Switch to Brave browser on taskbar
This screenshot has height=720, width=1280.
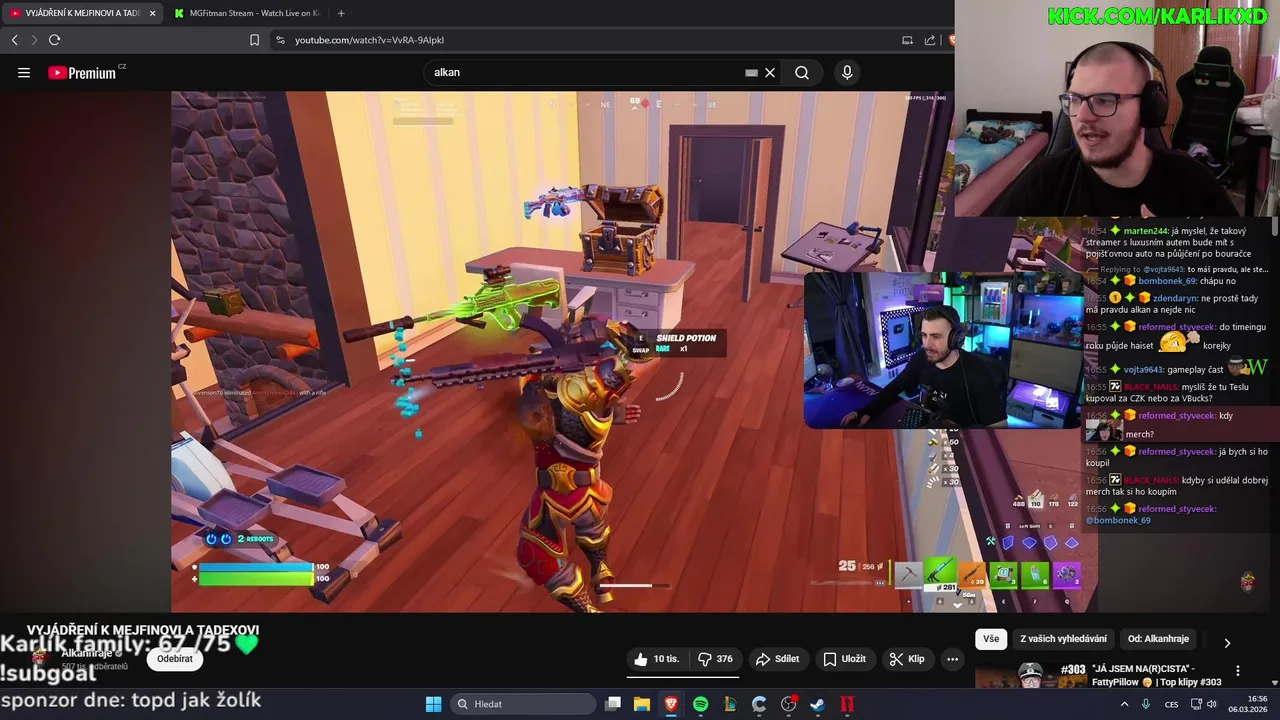(671, 704)
